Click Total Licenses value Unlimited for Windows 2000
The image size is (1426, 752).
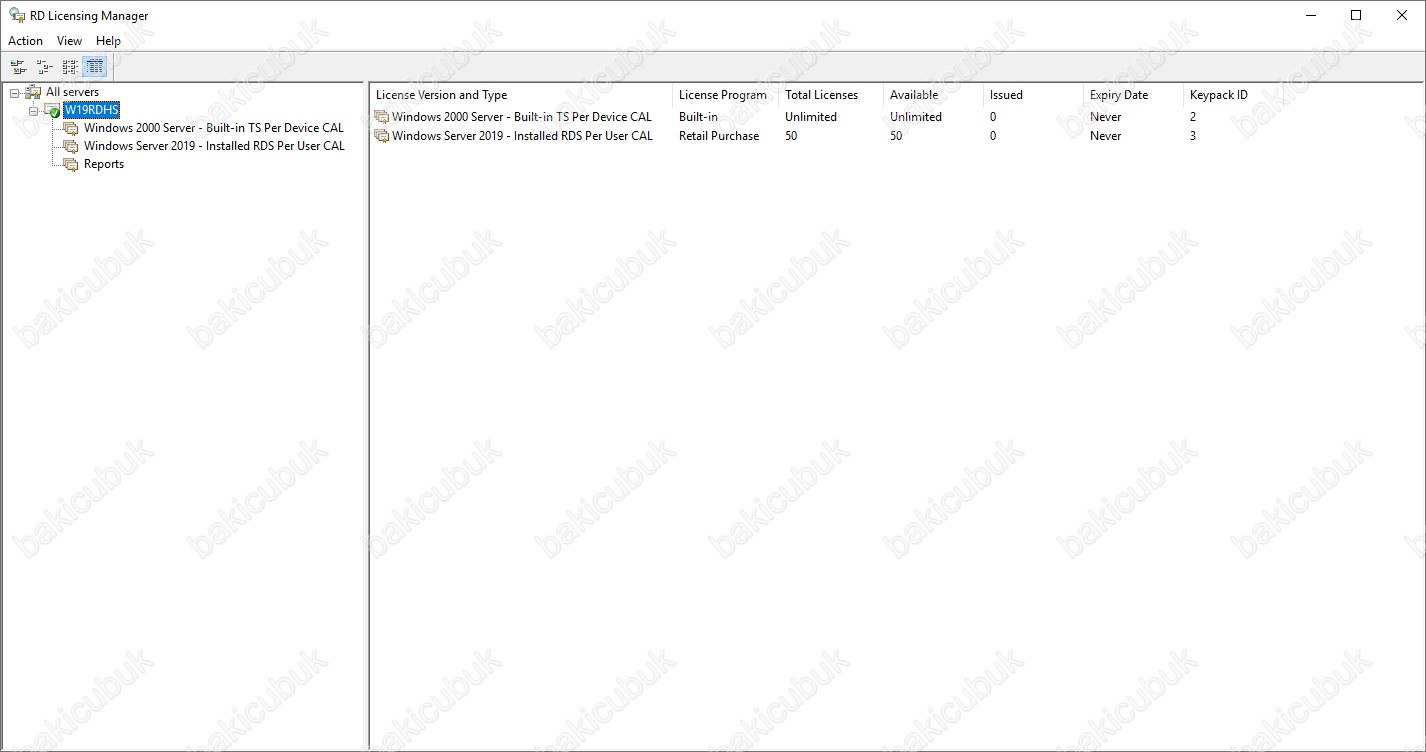coord(811,117)
